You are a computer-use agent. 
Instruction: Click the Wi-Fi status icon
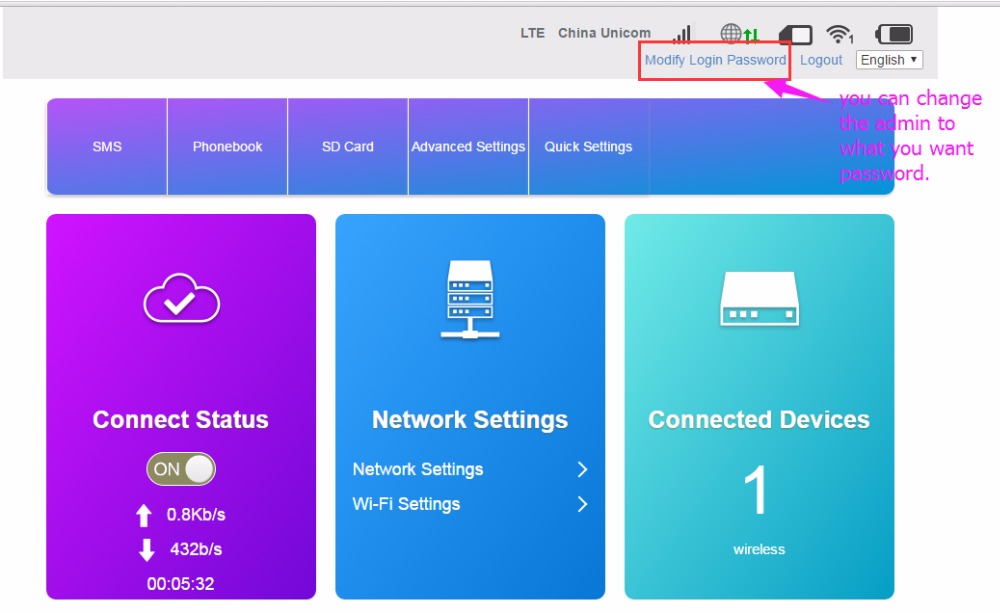839,35
